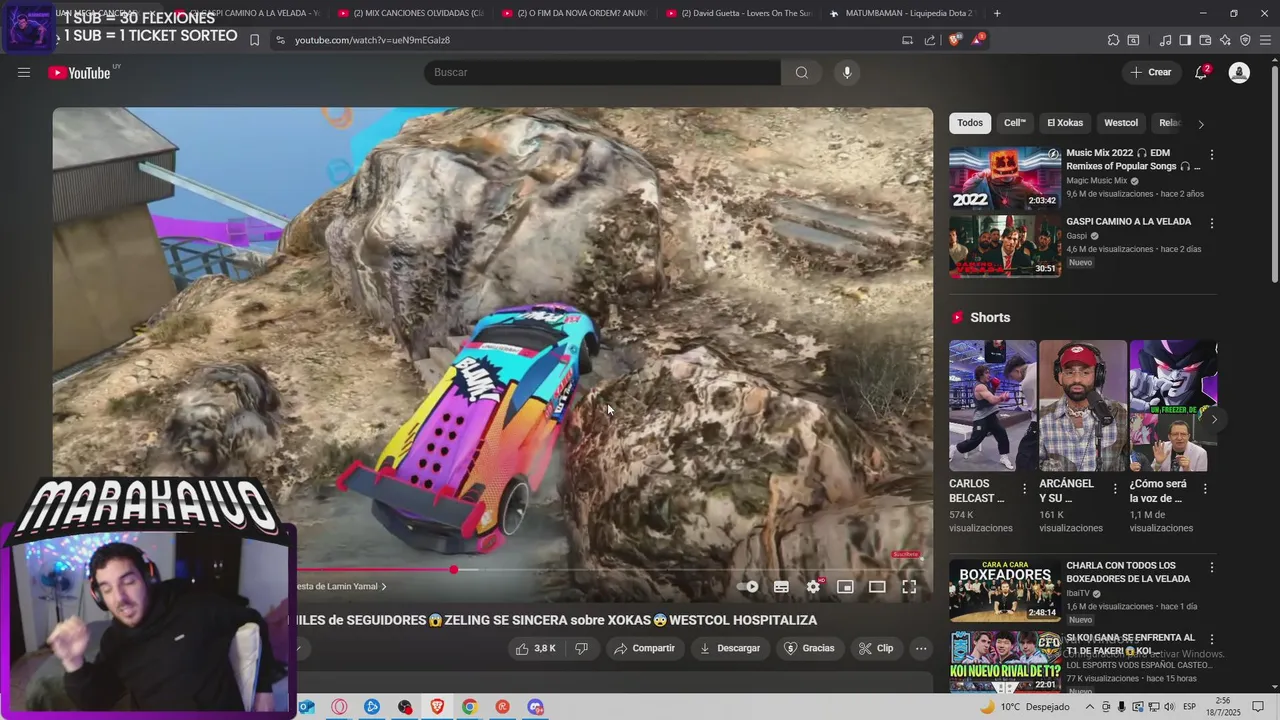Show more filter chips with right arrow

1201,124
